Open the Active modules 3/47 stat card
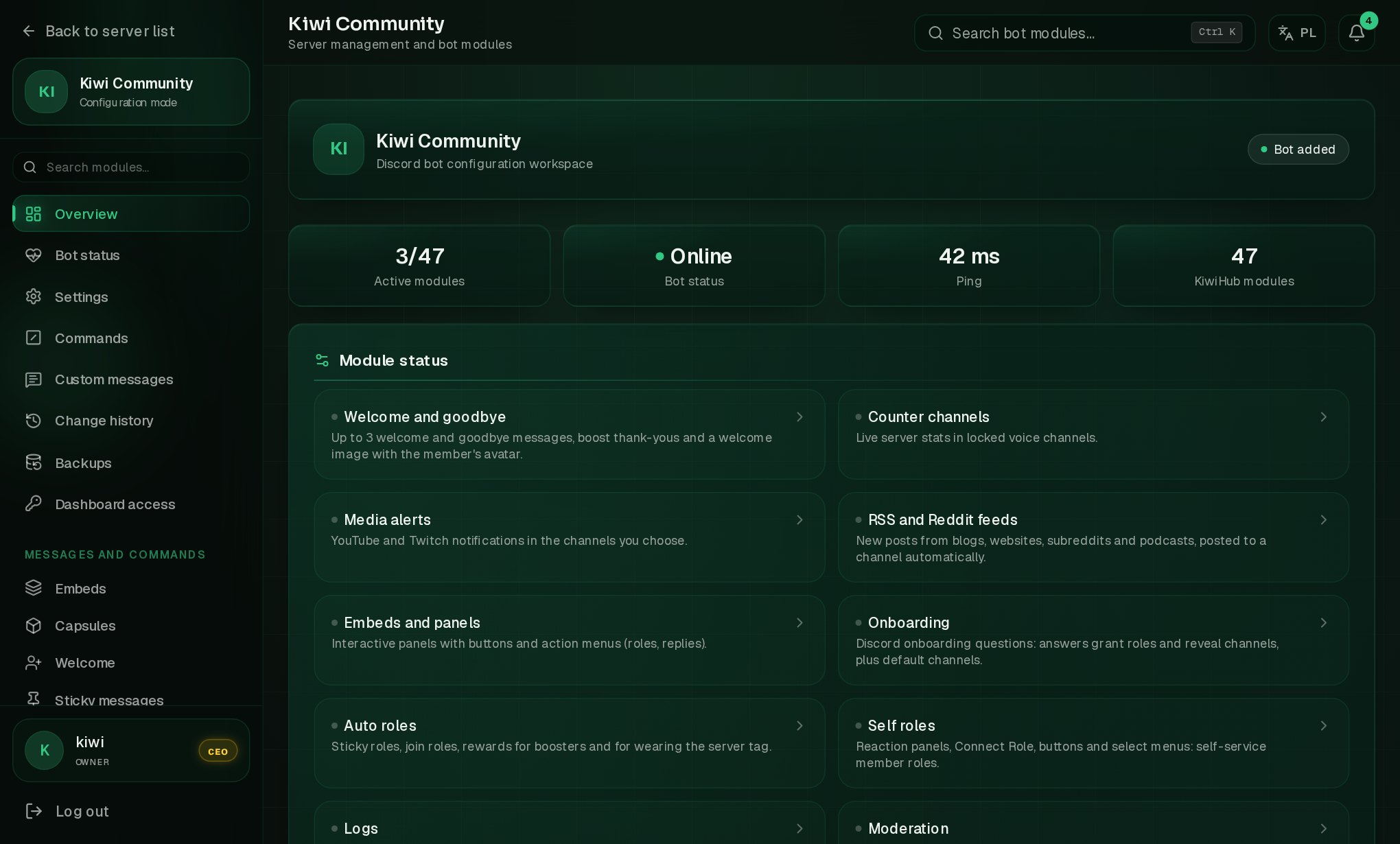The image size is (1400, 844). pyautogui.click(x=419, y=266)
